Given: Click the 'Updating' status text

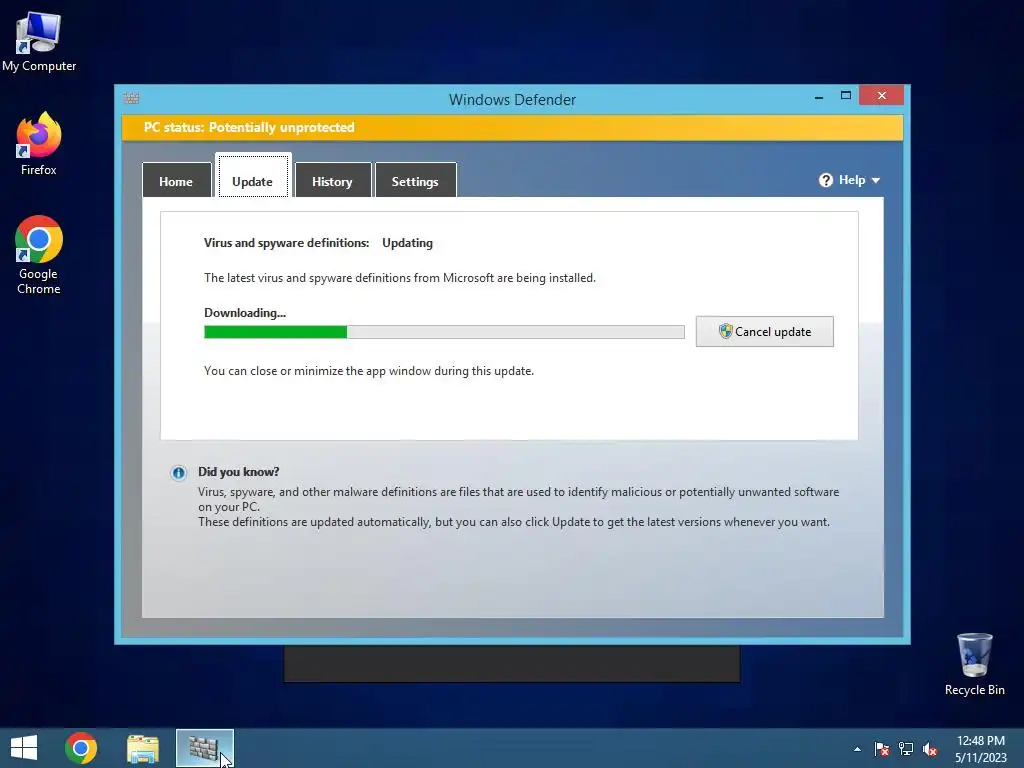Looking at the screenshot, I should [408, 243].
